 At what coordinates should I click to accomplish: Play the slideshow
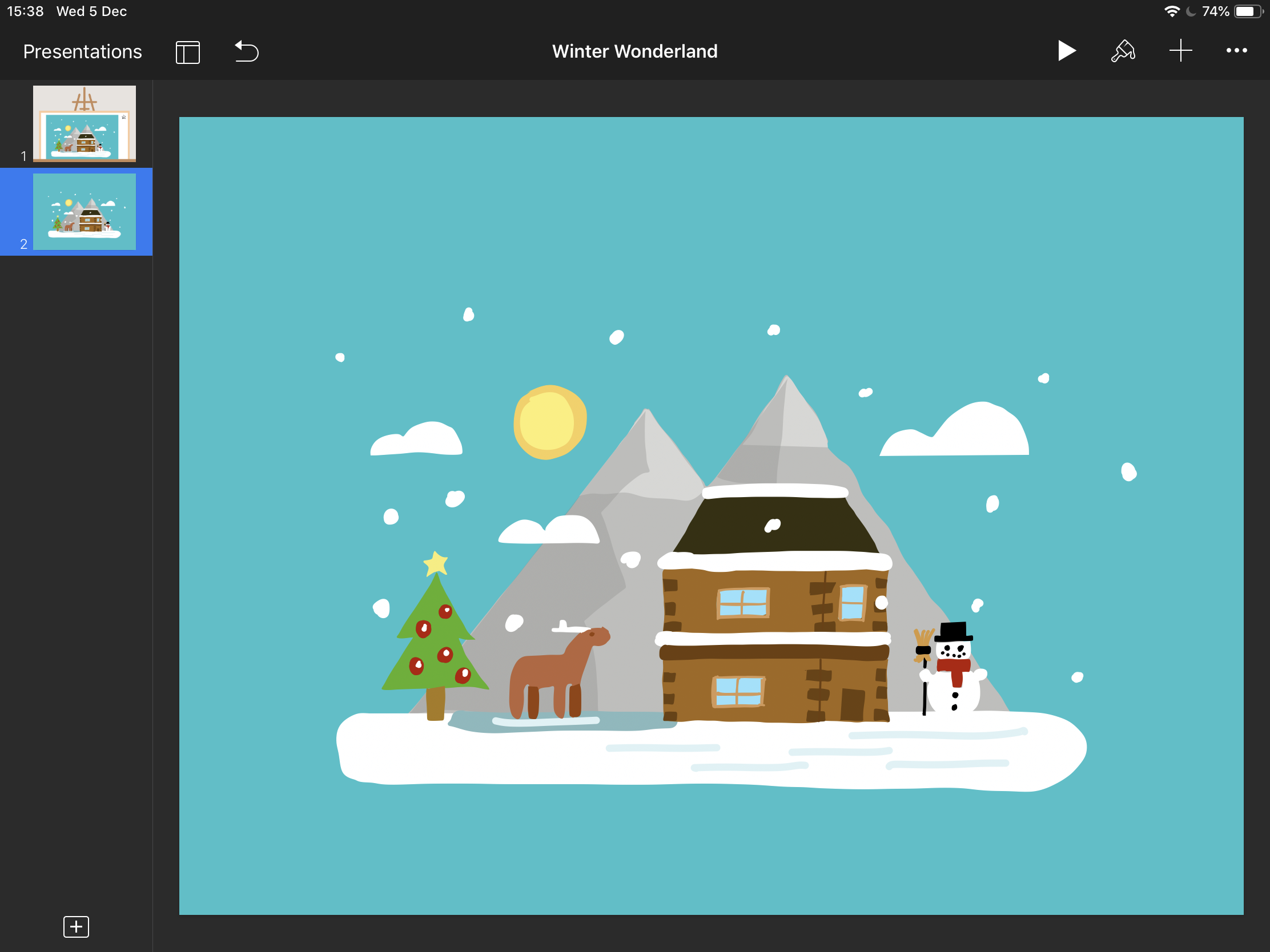point(1066,51)
